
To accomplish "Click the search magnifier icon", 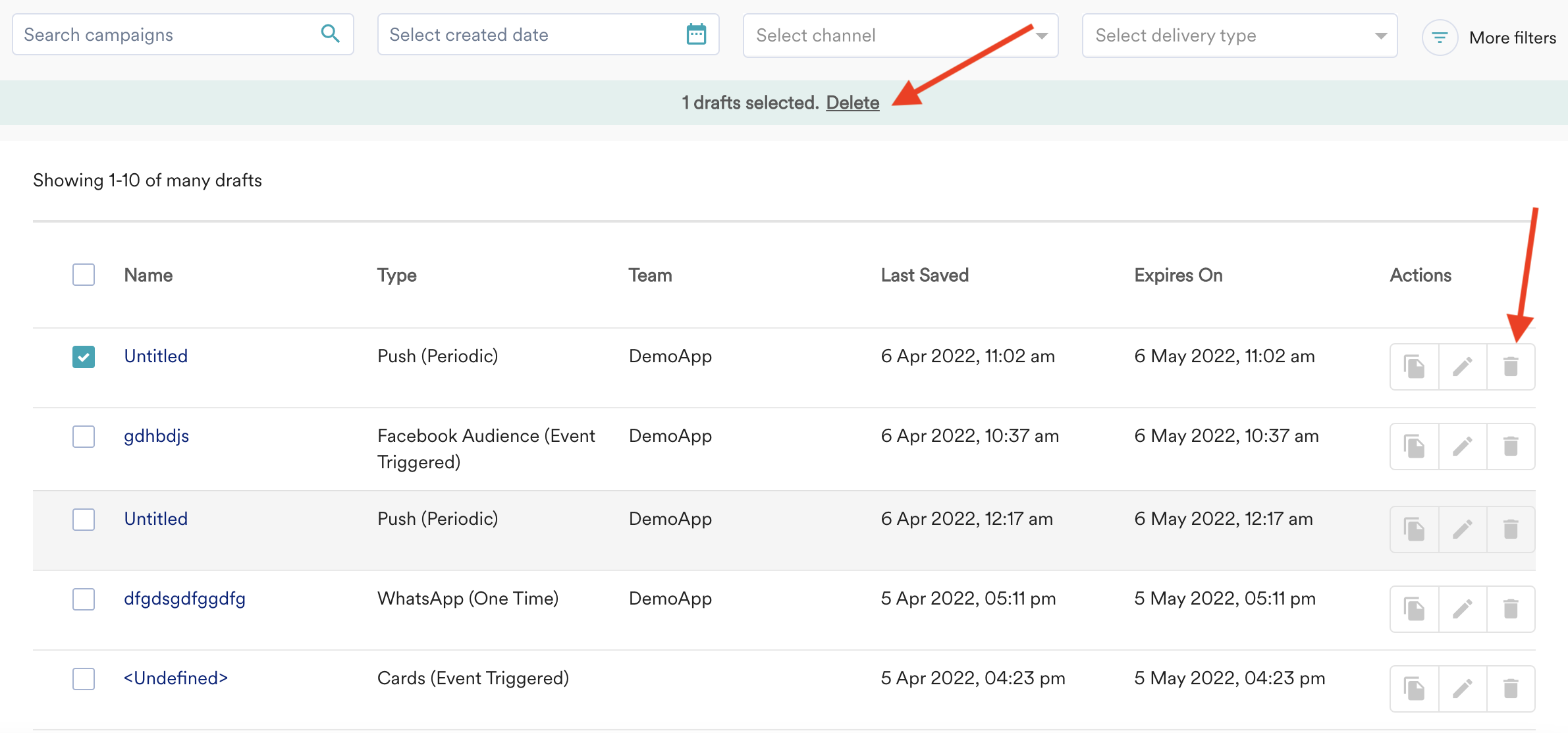I will point(330,34).
